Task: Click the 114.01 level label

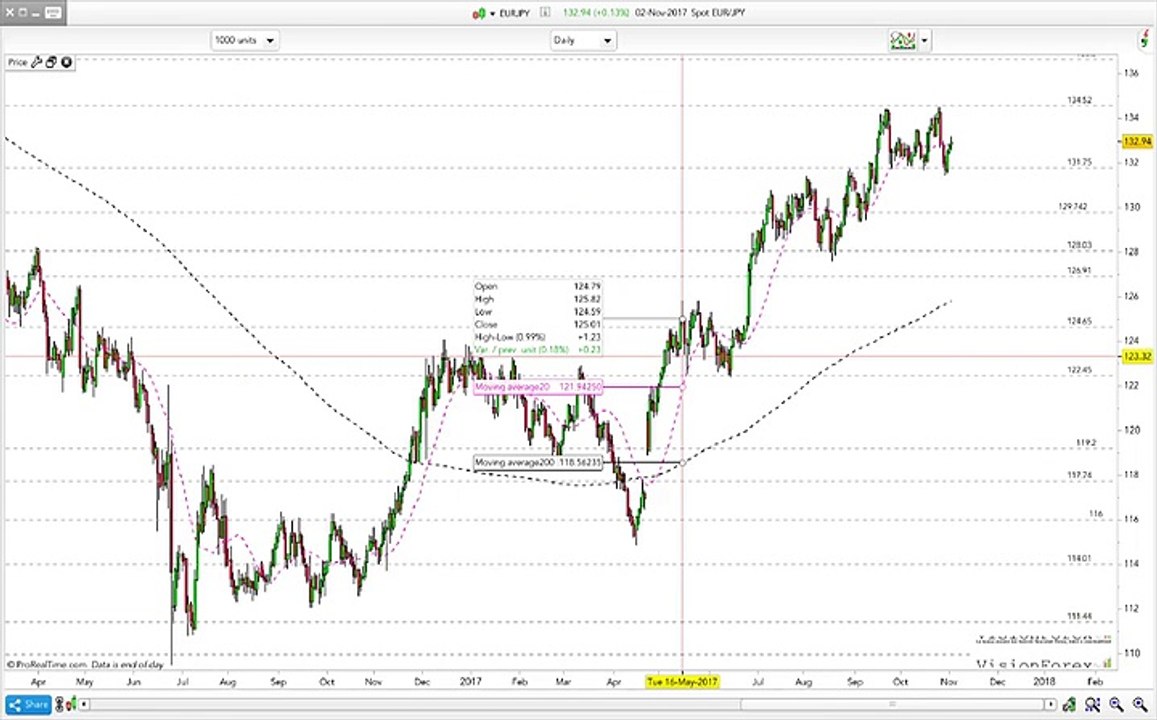Action: (x=1080, y=559)
